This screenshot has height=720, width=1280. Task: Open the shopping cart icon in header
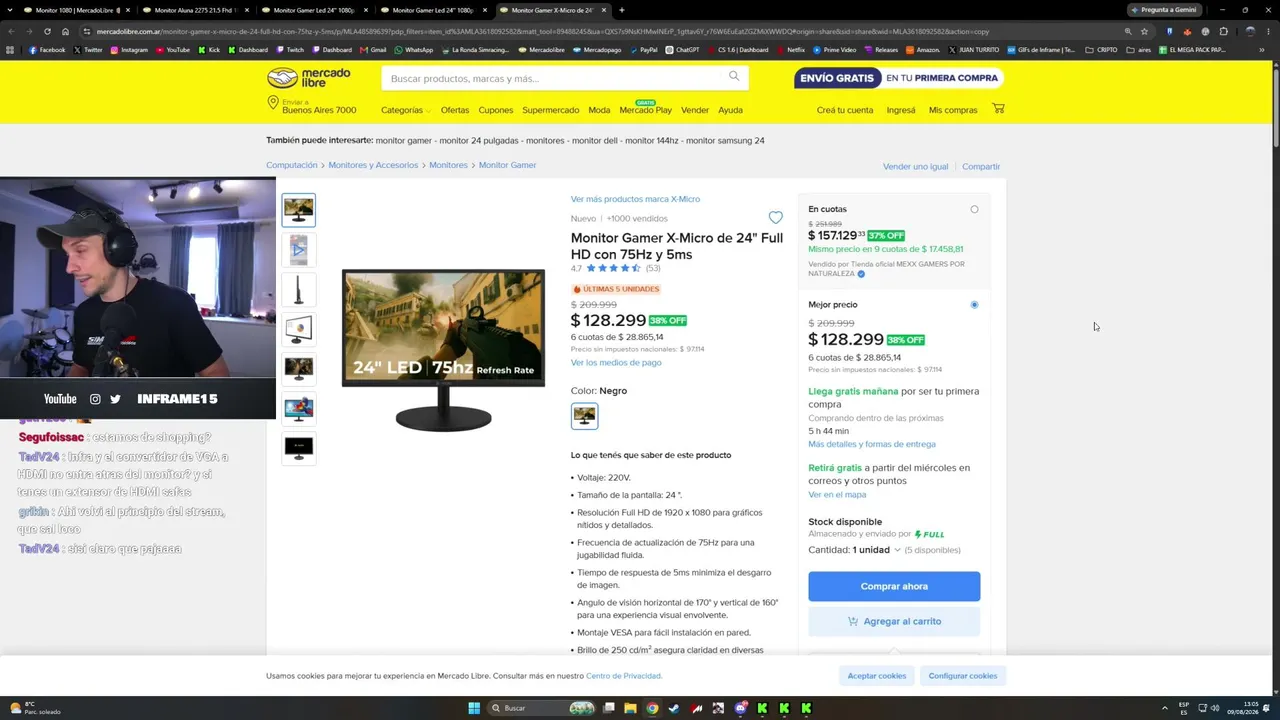coord(998,109)
